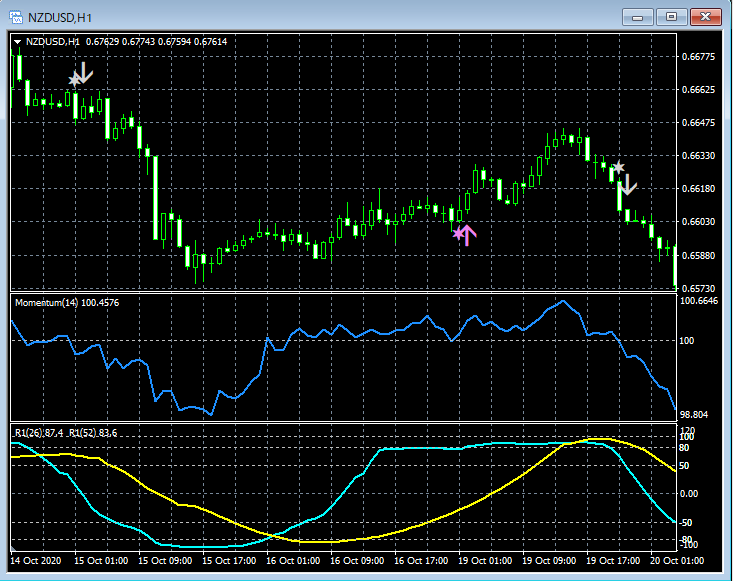Open the triangle menu before NZDUSD,H1 chart label

[x=18, y=41]
